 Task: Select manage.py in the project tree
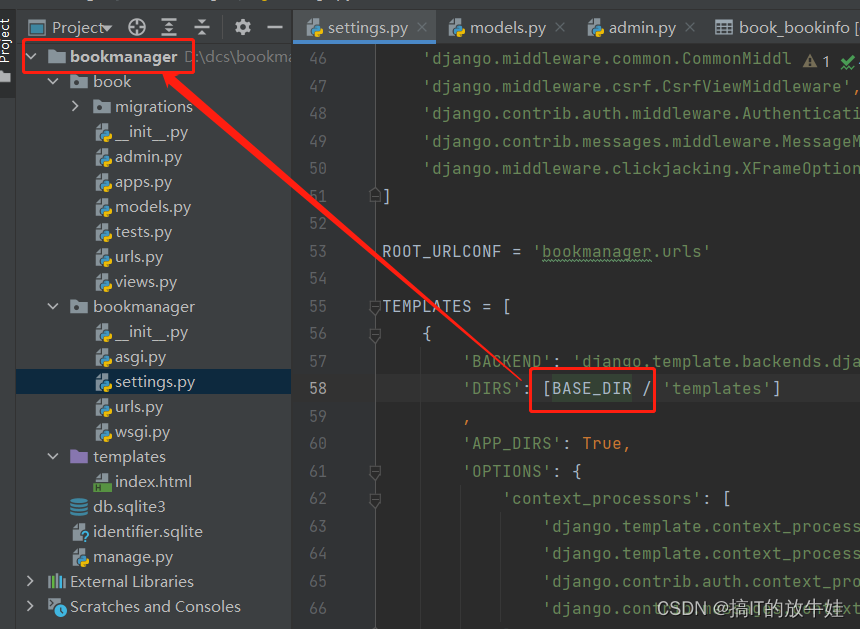(133, 557)
